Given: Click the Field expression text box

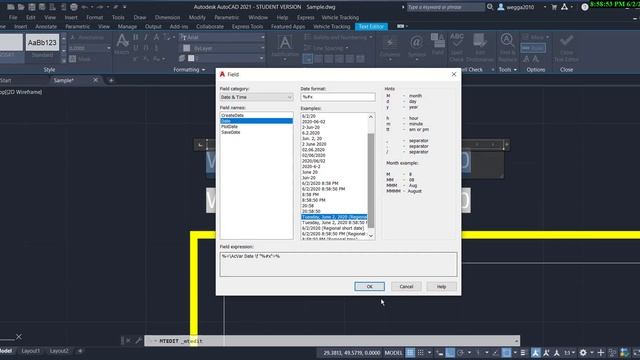Looking at the screenshot, I should pos(338,264).
